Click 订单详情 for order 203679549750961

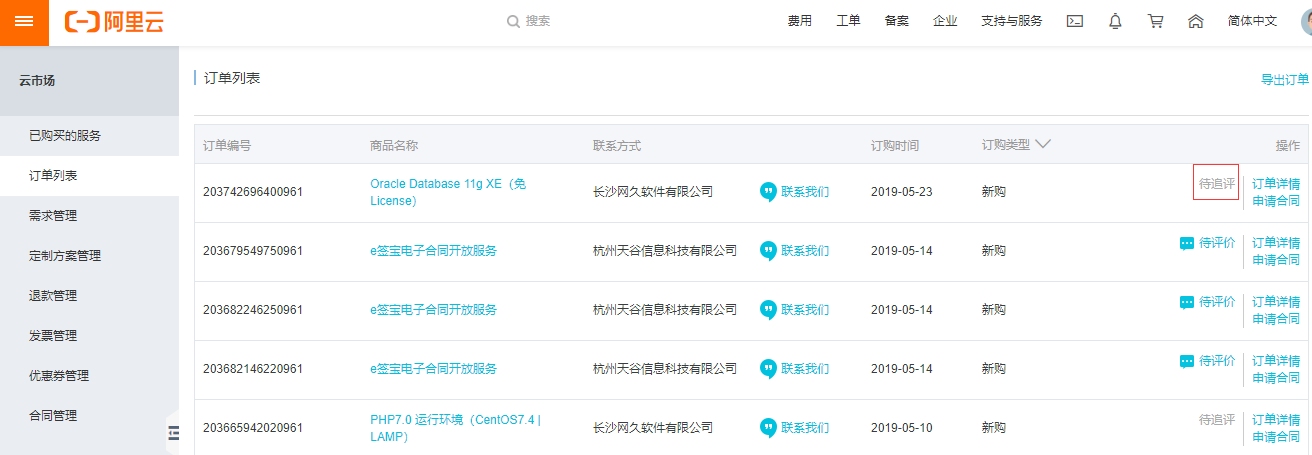click(x=1276, y=243)
